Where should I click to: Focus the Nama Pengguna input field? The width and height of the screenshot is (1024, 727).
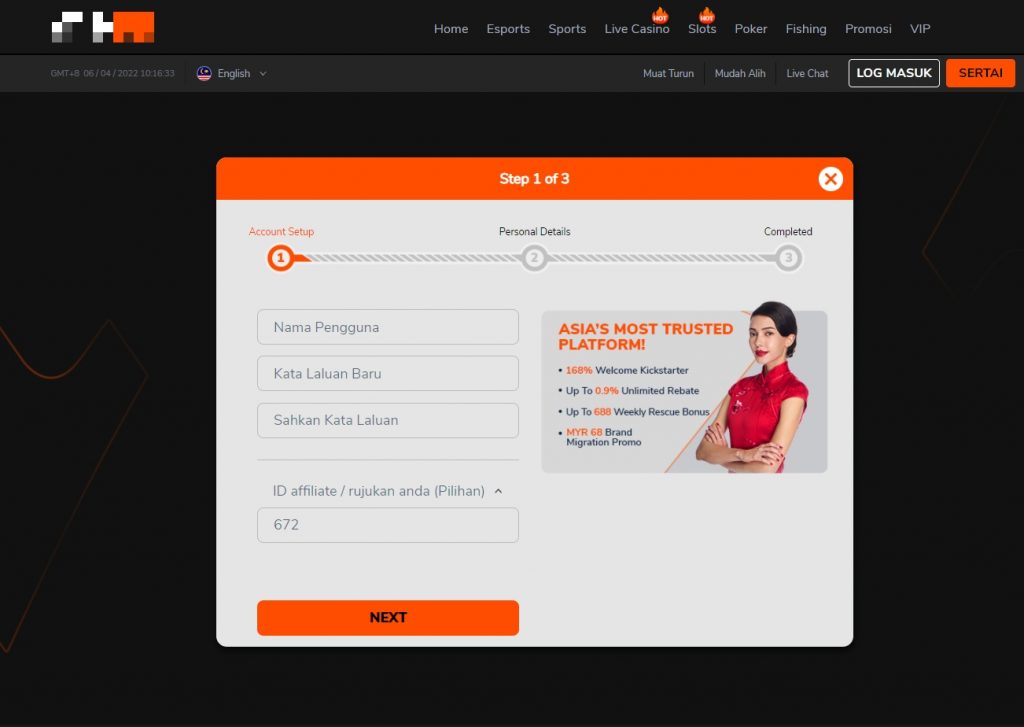pyautogui.click(x=388, y=327)
